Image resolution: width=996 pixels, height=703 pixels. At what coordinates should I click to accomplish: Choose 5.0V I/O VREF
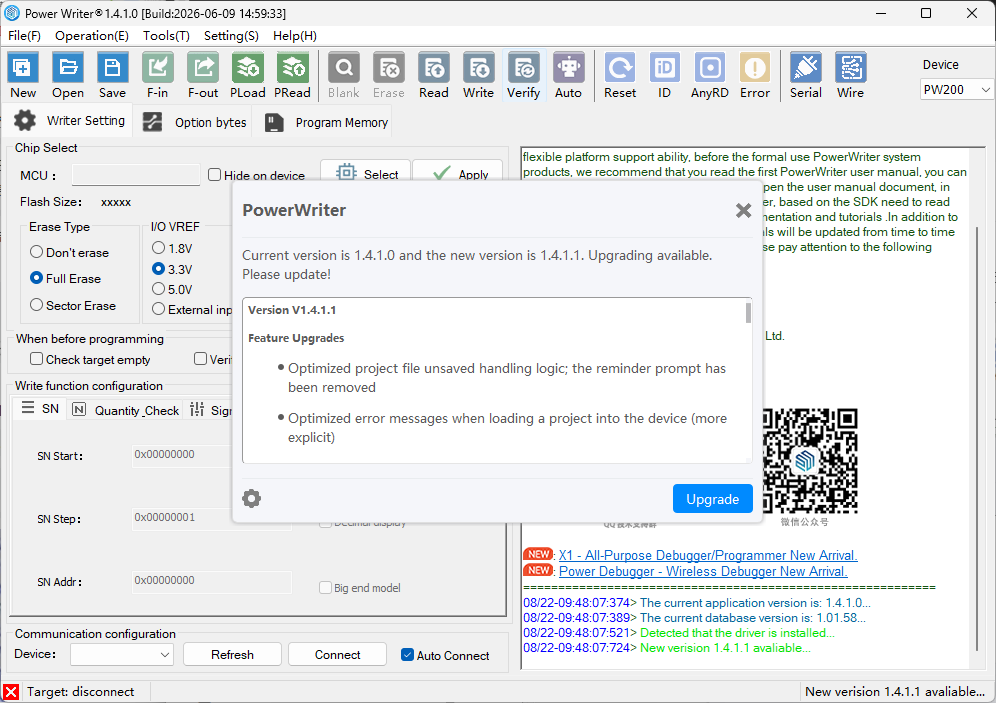(159, 289)
